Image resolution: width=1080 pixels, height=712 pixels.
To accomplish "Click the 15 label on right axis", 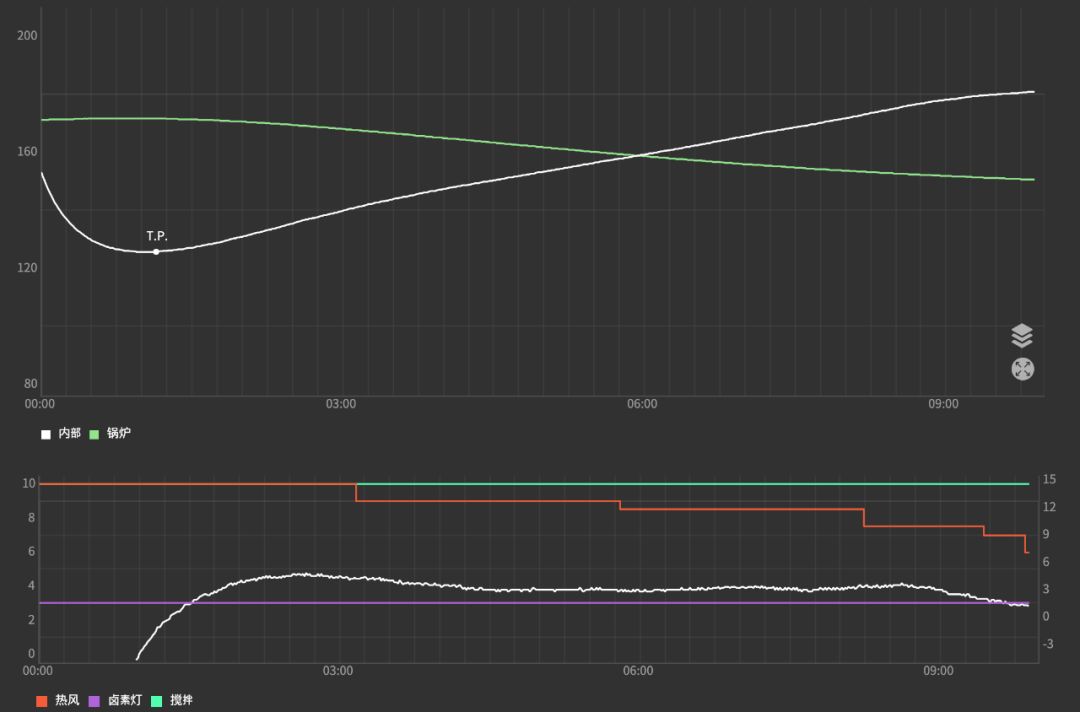I will (1049, 480).
